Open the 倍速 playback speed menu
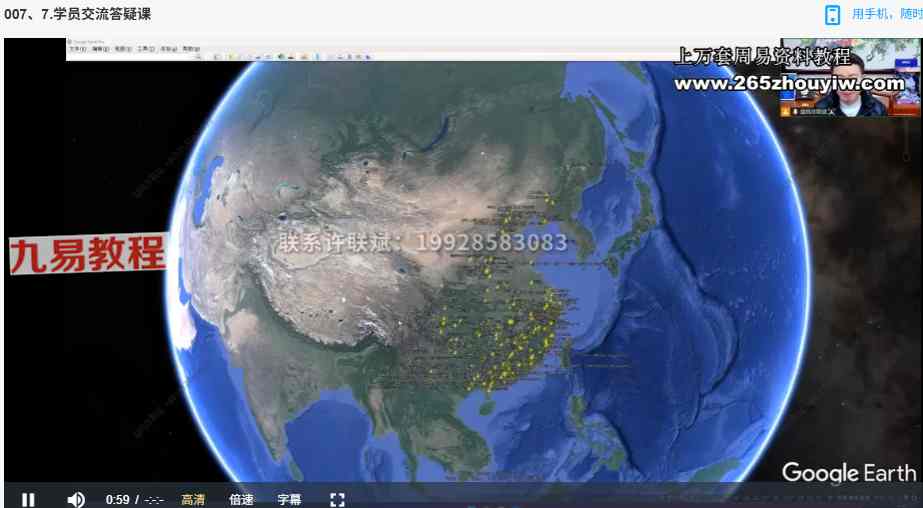The width and height of the screenshot is (923, 508). 241,499
